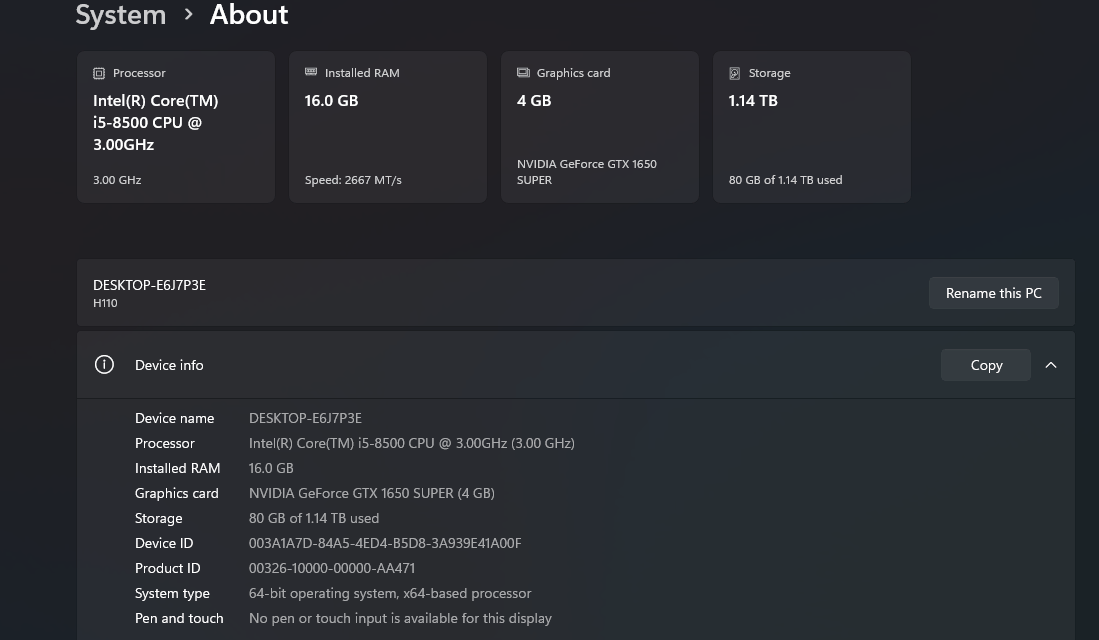The image size is (1099, 640).
Task: Click the H110 model label
Action: (105, 304)
